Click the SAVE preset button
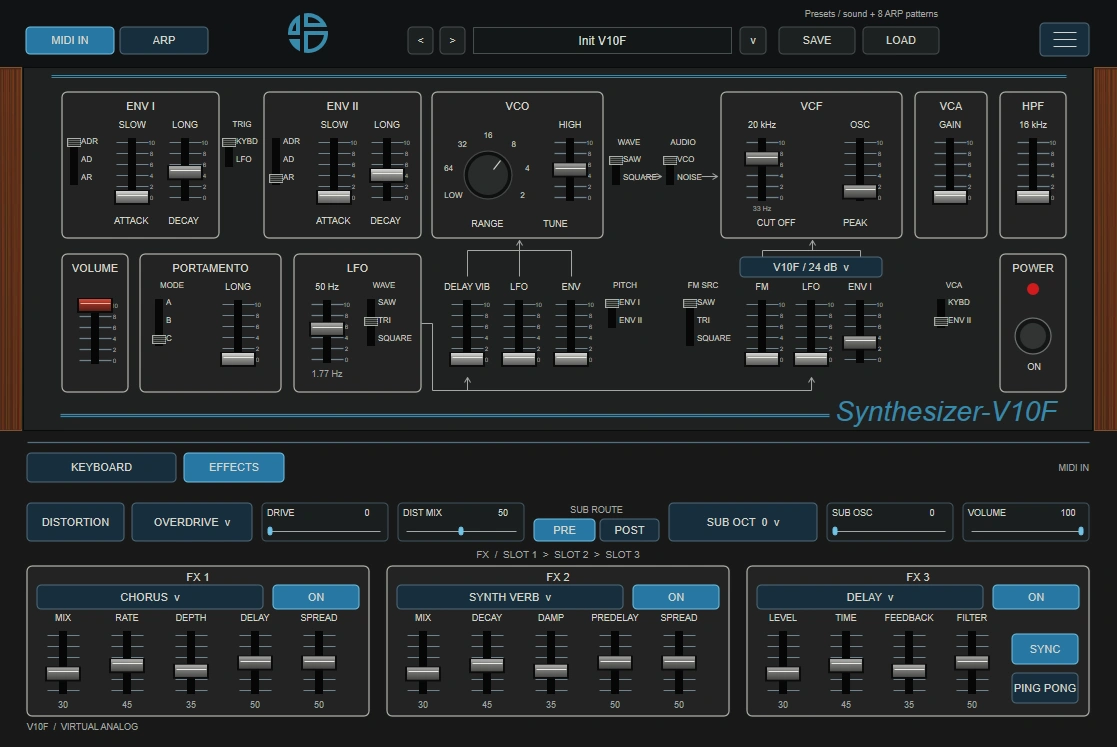 pyautogui.click(x=816, y=41)
